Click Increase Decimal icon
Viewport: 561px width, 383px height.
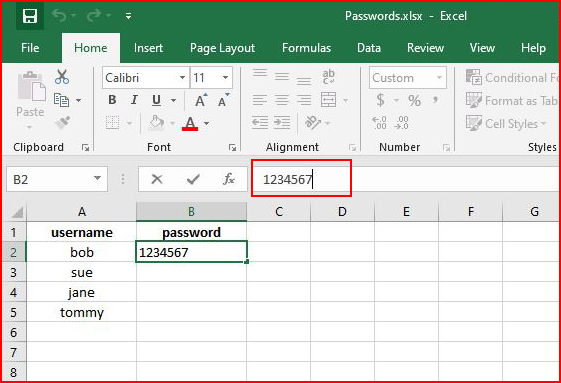click(x=379, y=123)
